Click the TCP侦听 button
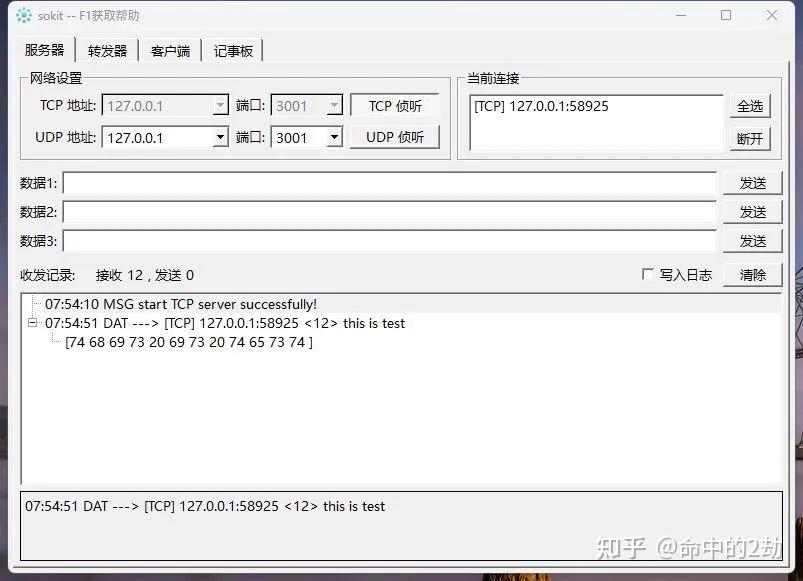Image resolution: width=803 pixels, height=581 pixels. [397, 105]
